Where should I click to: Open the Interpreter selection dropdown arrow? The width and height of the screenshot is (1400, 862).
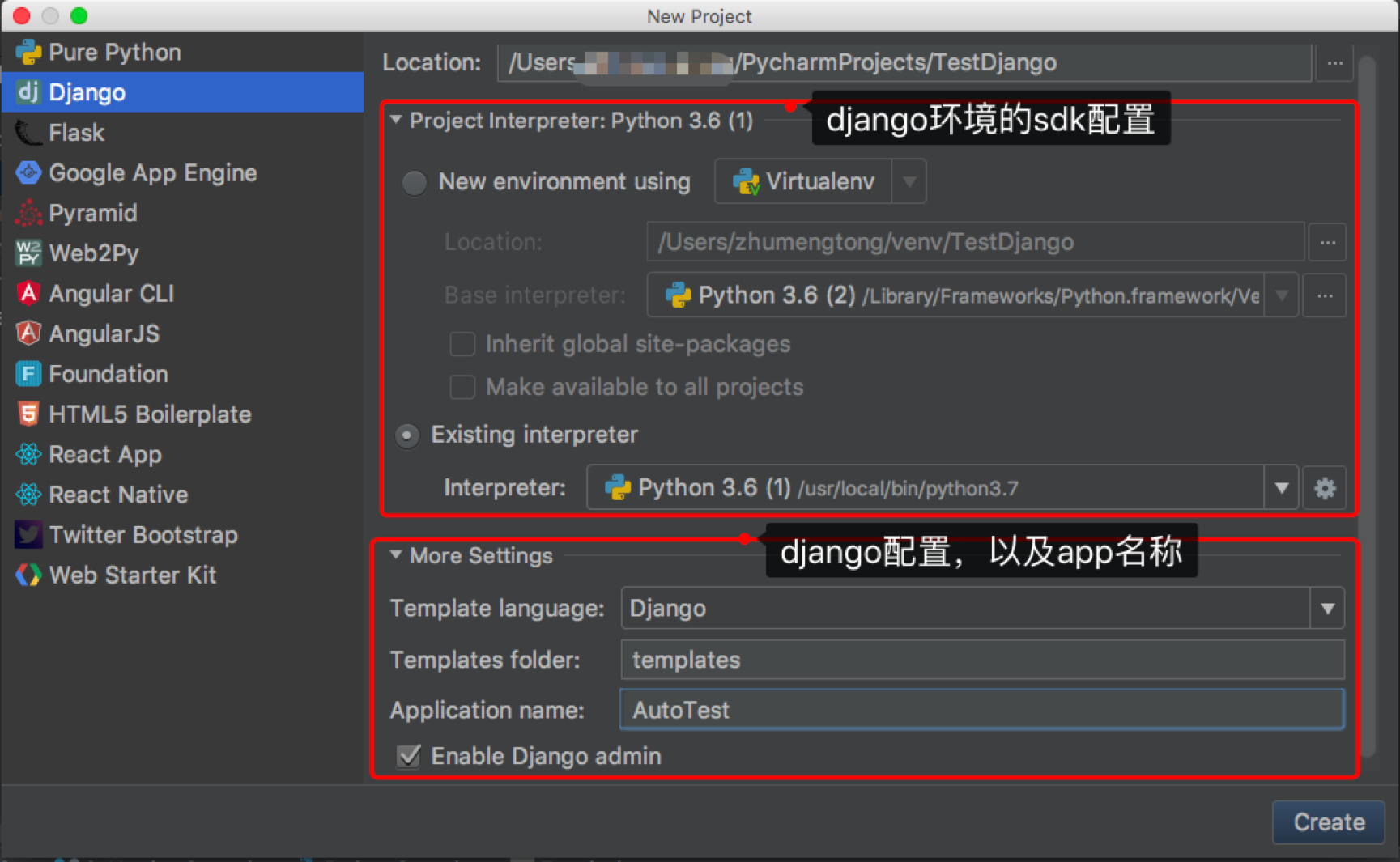tap(1281, 488)
